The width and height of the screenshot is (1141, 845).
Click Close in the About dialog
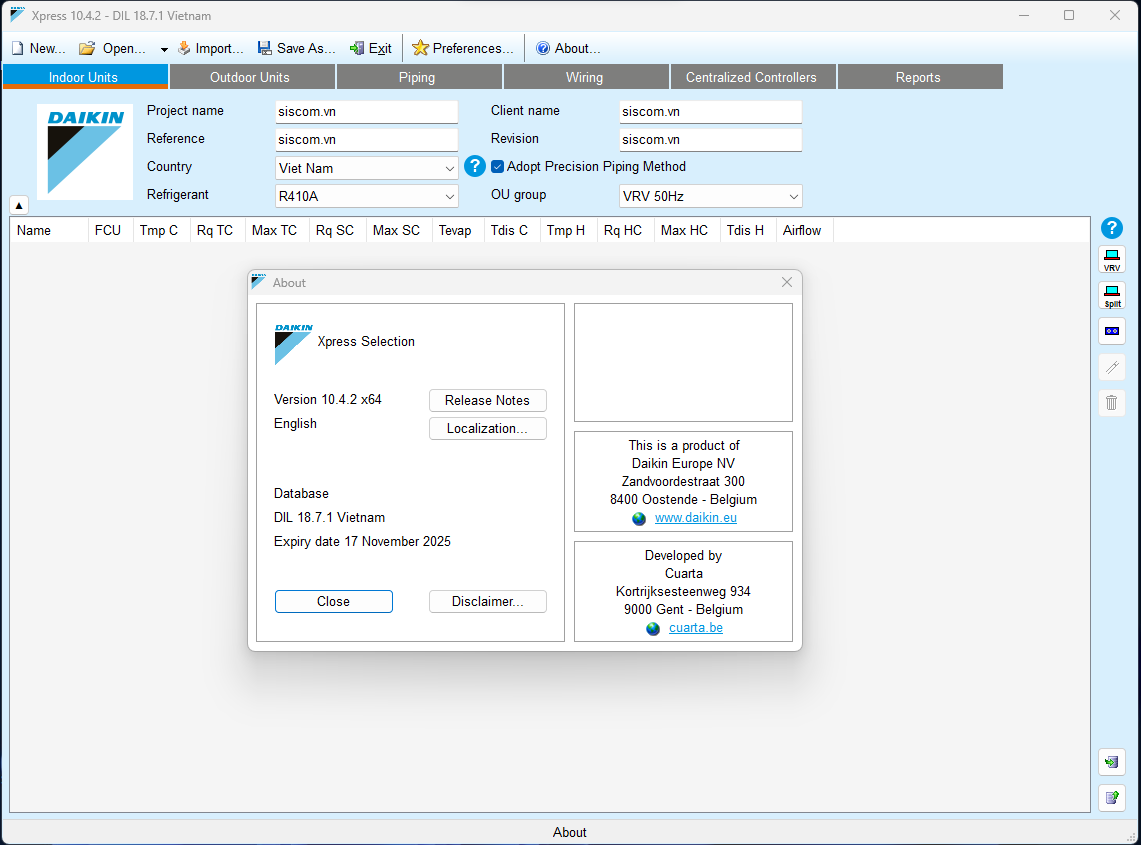[334, 601]
